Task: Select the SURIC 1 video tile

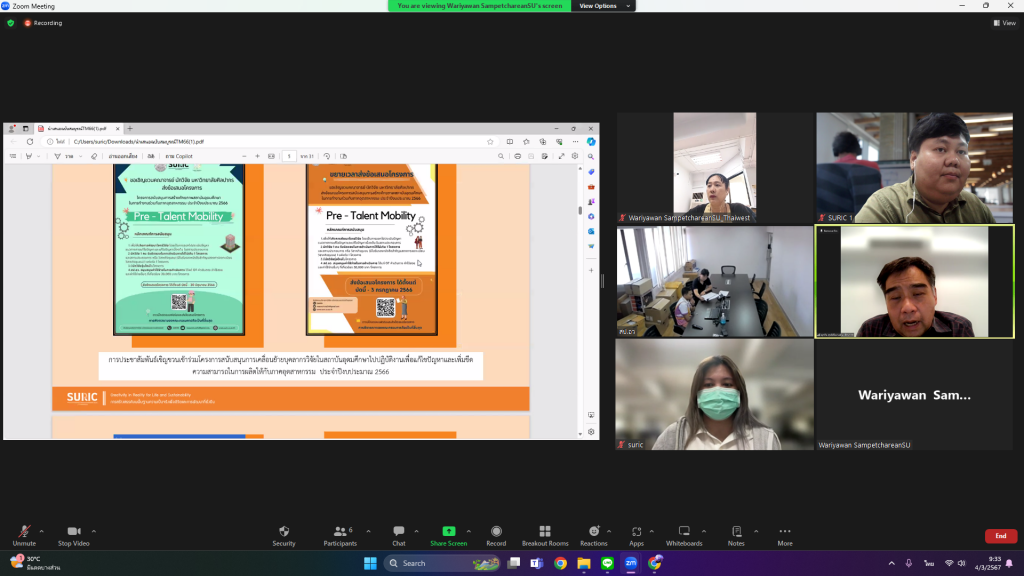Action: click(914, 167)
